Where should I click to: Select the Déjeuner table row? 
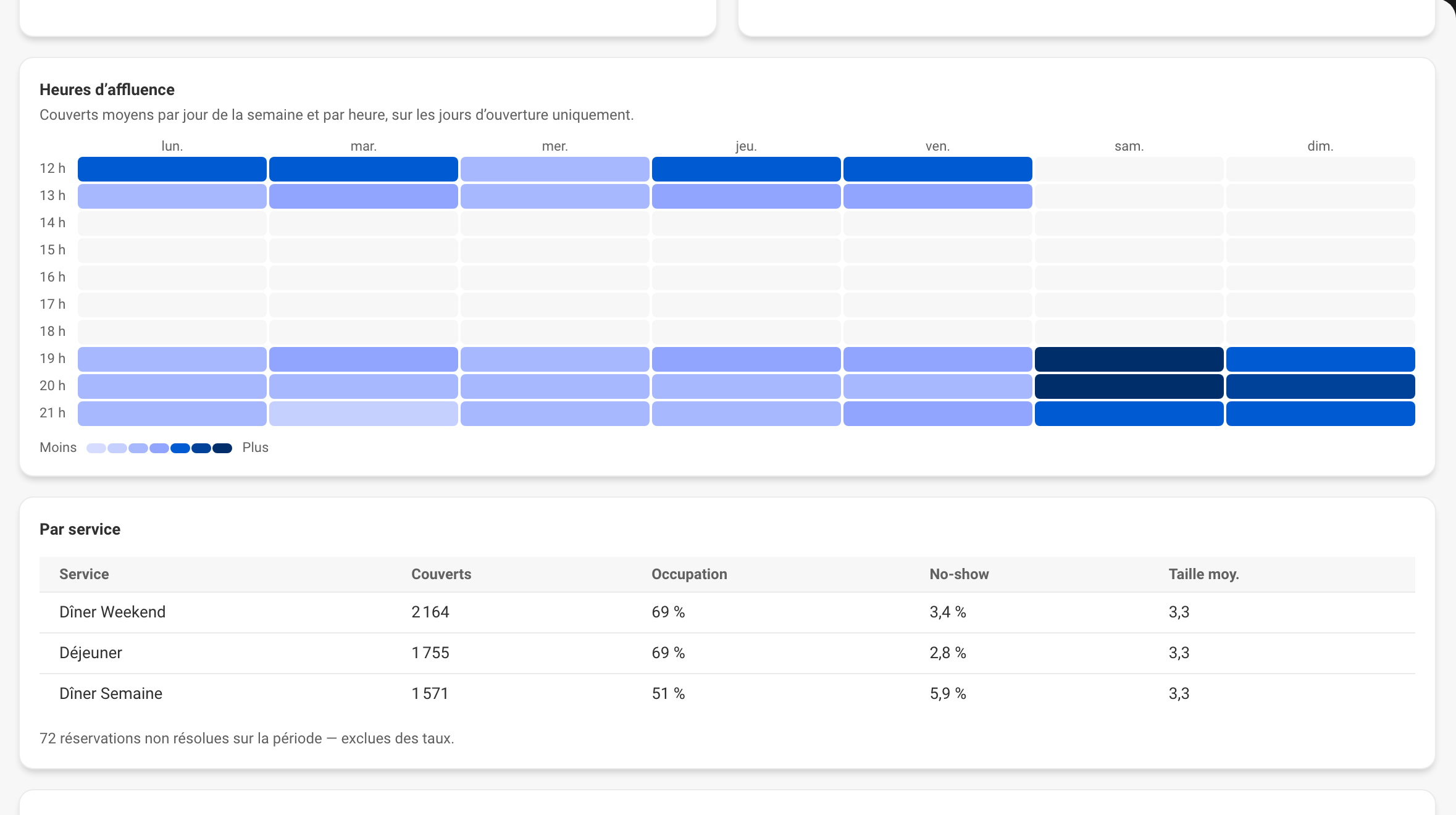tap(727, 653)
